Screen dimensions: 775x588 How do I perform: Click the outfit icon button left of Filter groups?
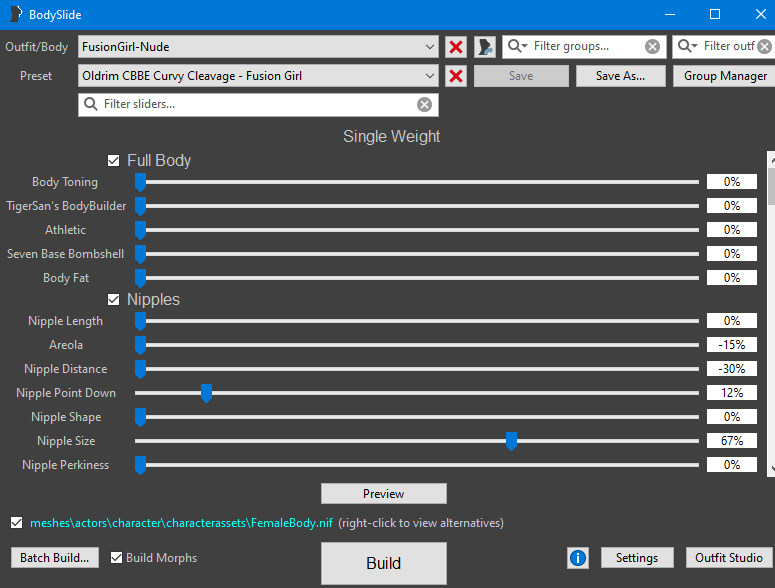485,47
